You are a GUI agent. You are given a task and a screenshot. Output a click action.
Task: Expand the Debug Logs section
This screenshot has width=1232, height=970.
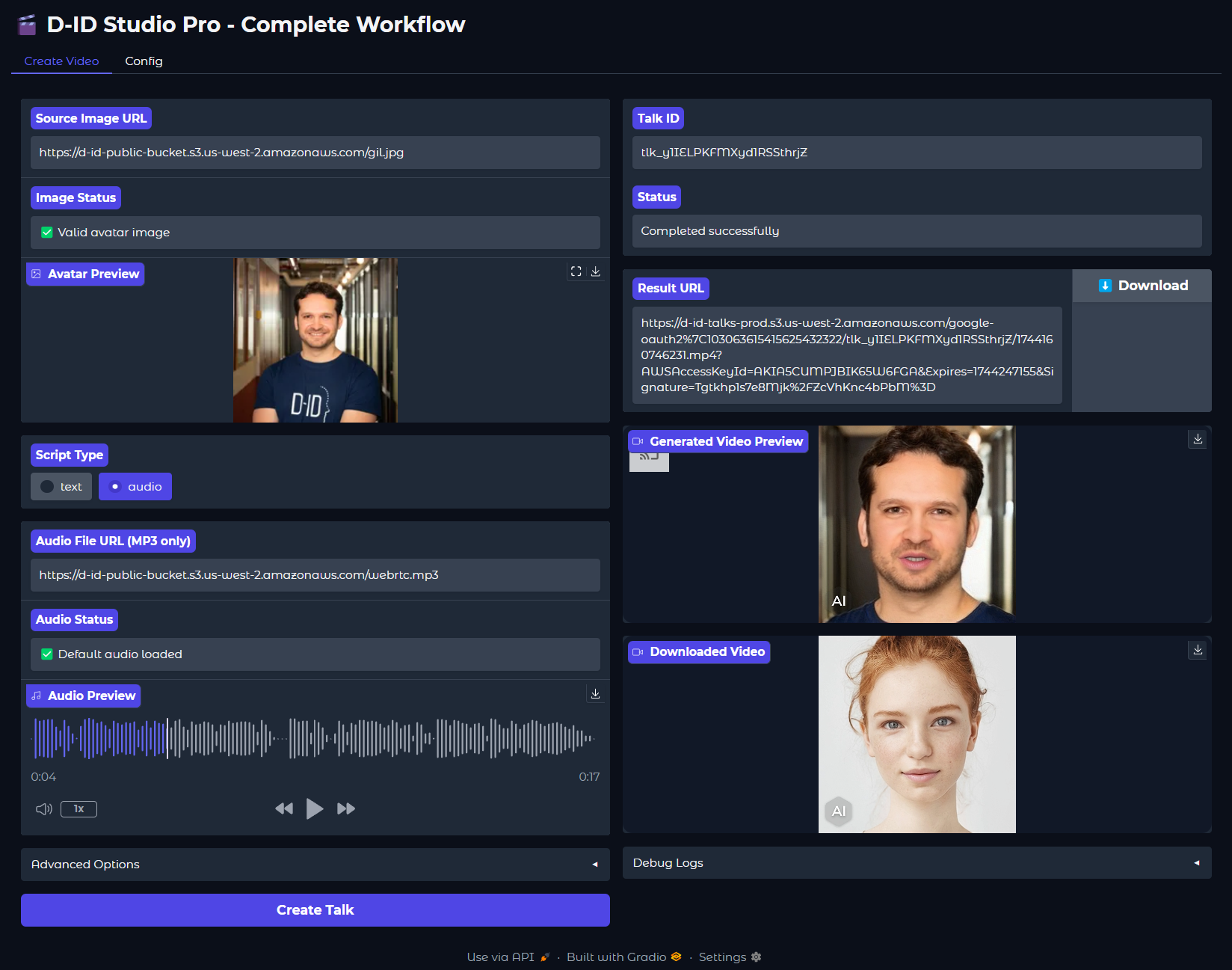coord(917,863)
